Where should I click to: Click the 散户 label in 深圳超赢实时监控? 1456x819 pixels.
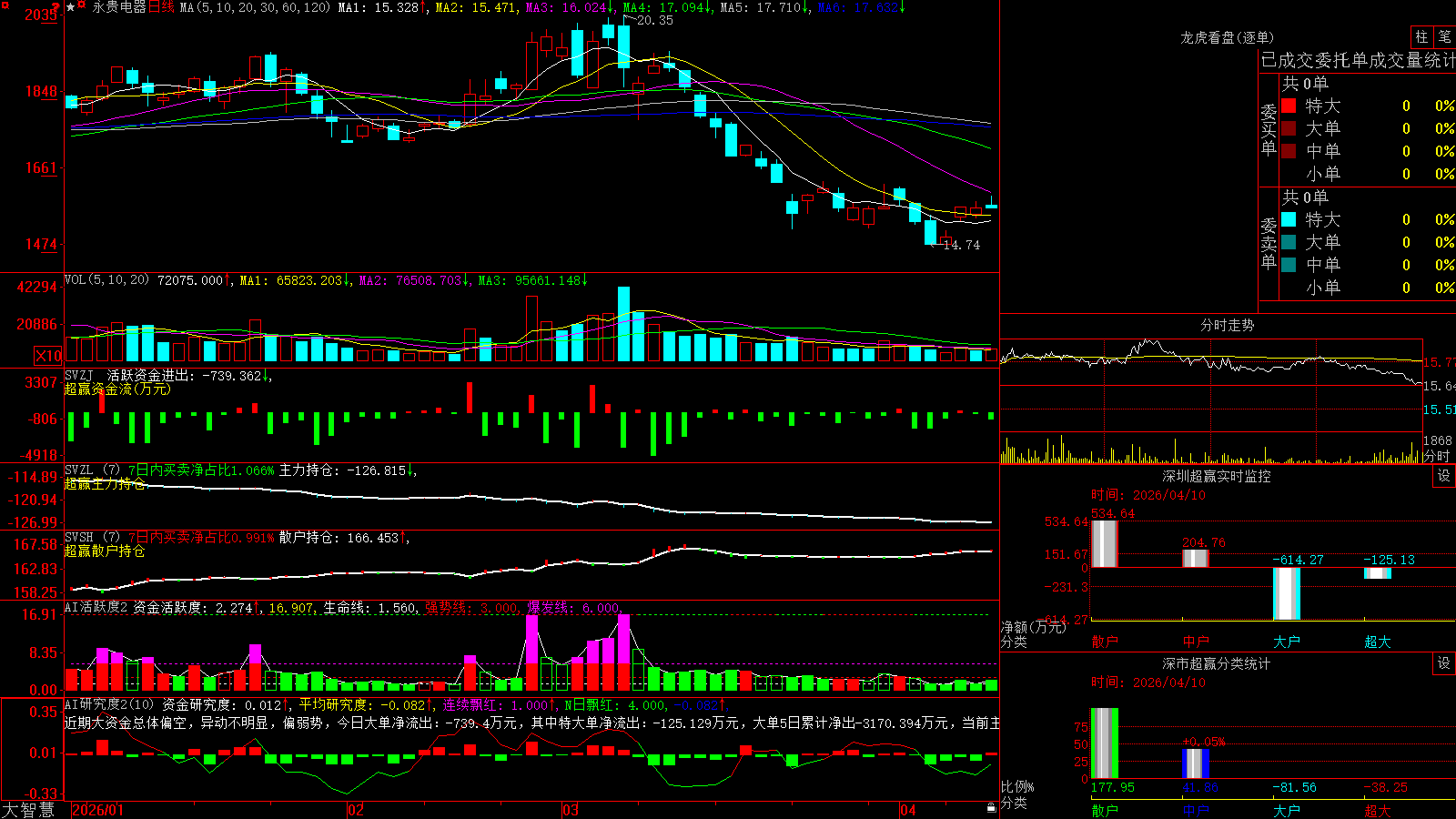tap(1105, 642)
